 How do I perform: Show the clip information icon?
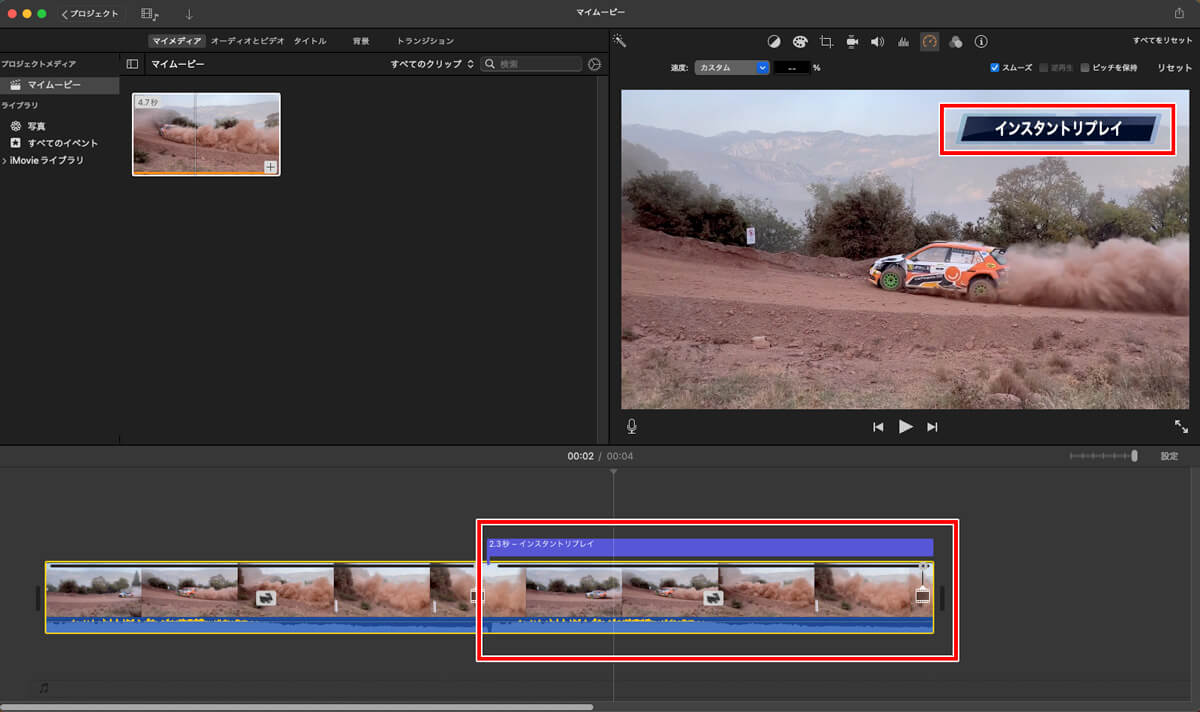point(981,42)
